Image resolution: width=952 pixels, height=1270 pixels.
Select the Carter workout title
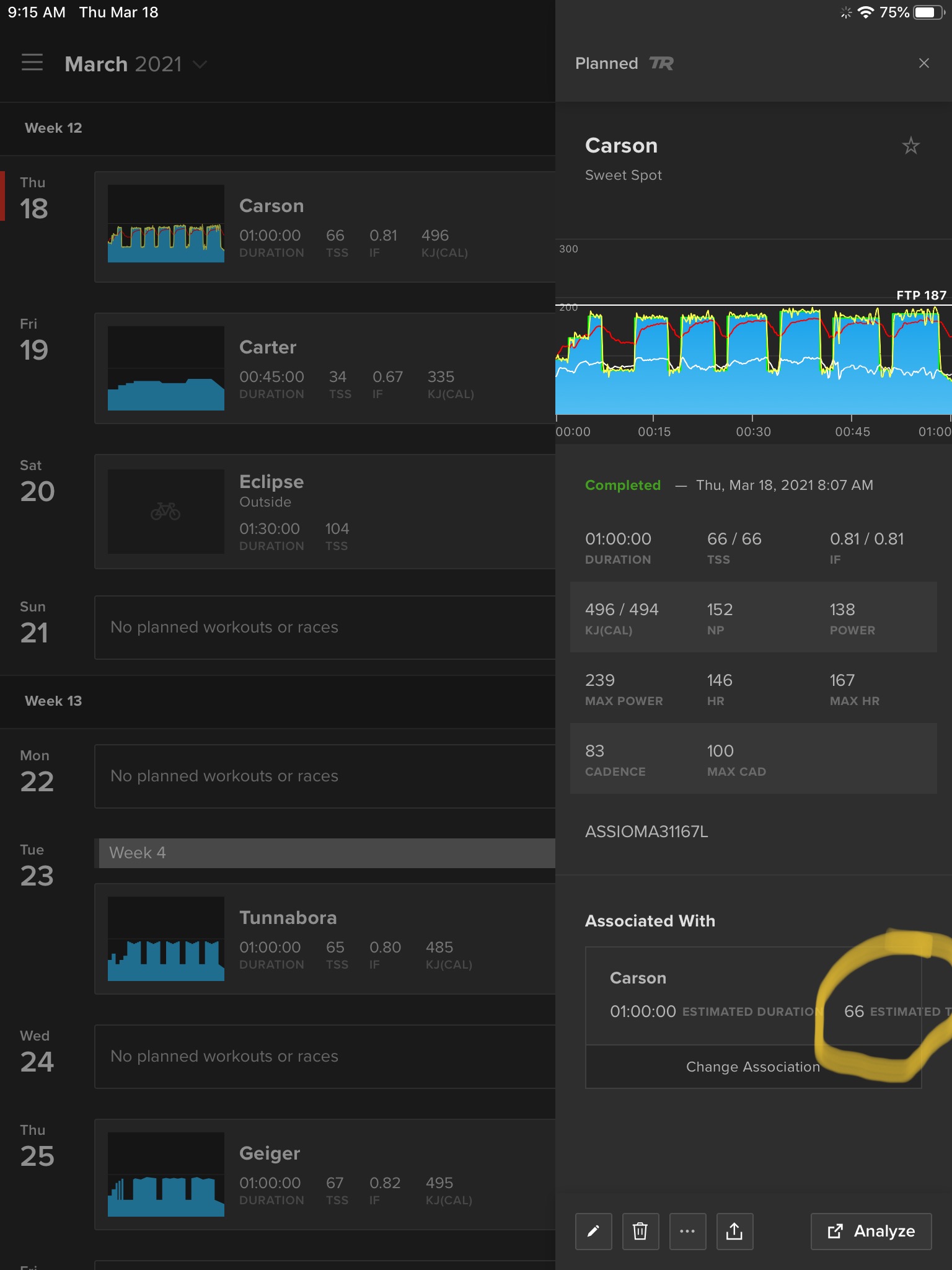[268, 347]
